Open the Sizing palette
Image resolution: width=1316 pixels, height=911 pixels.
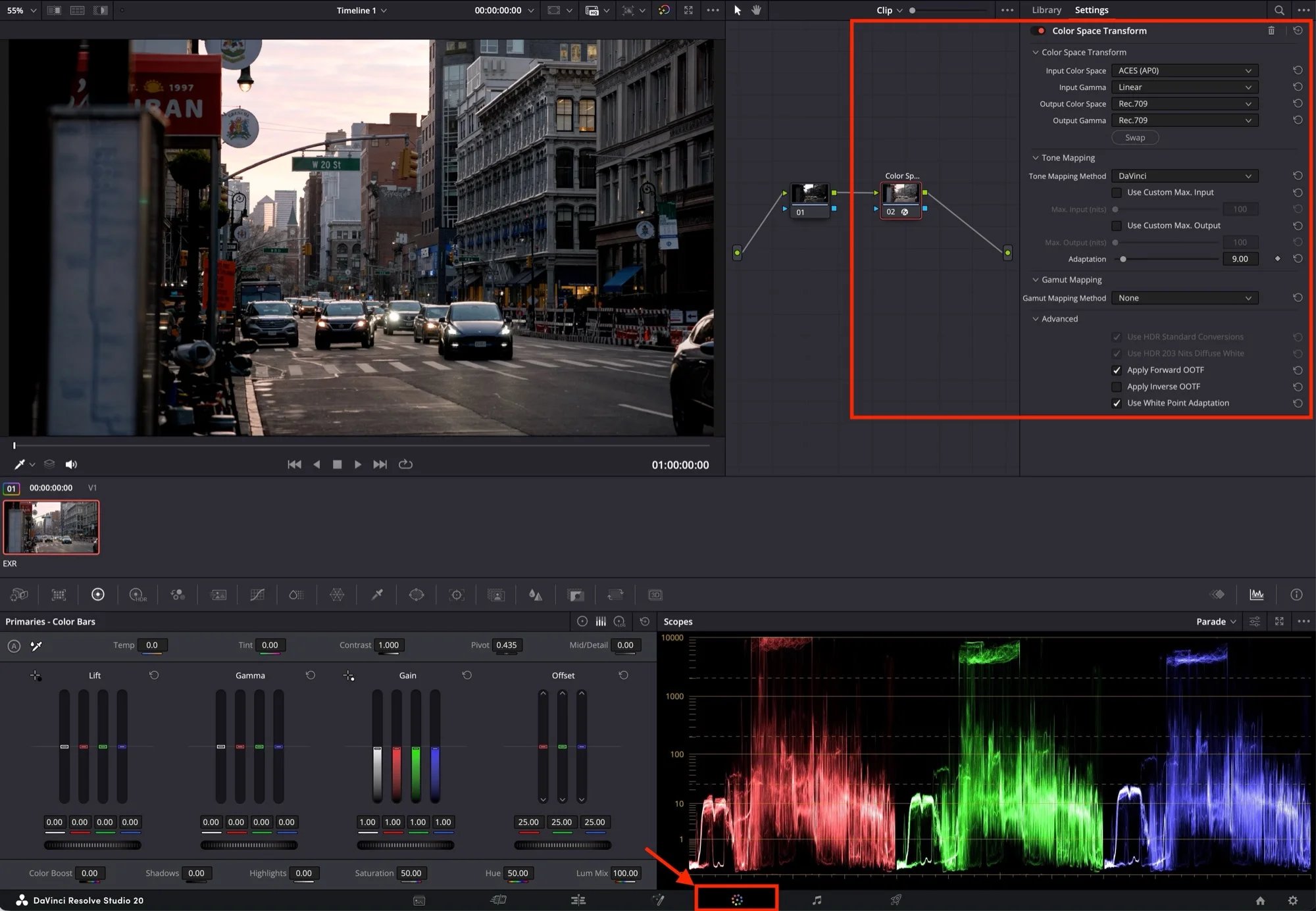[x=615, y=595]
